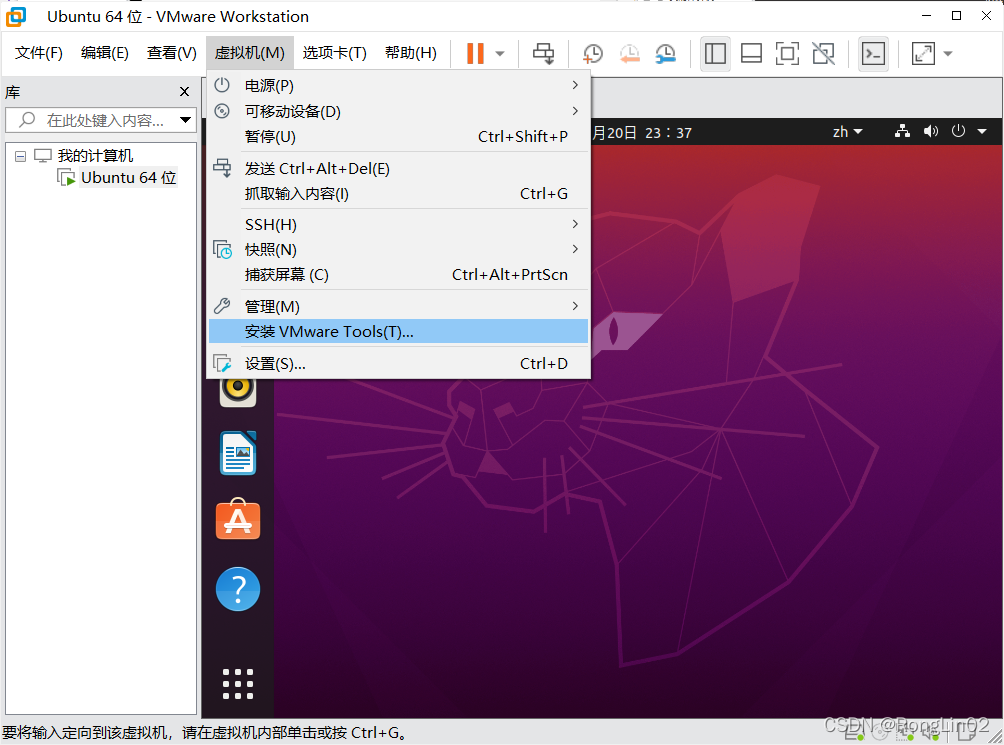Open the 选项卡(T) menu
Screen dimensions: 1004x745
(x=334, y=53)
